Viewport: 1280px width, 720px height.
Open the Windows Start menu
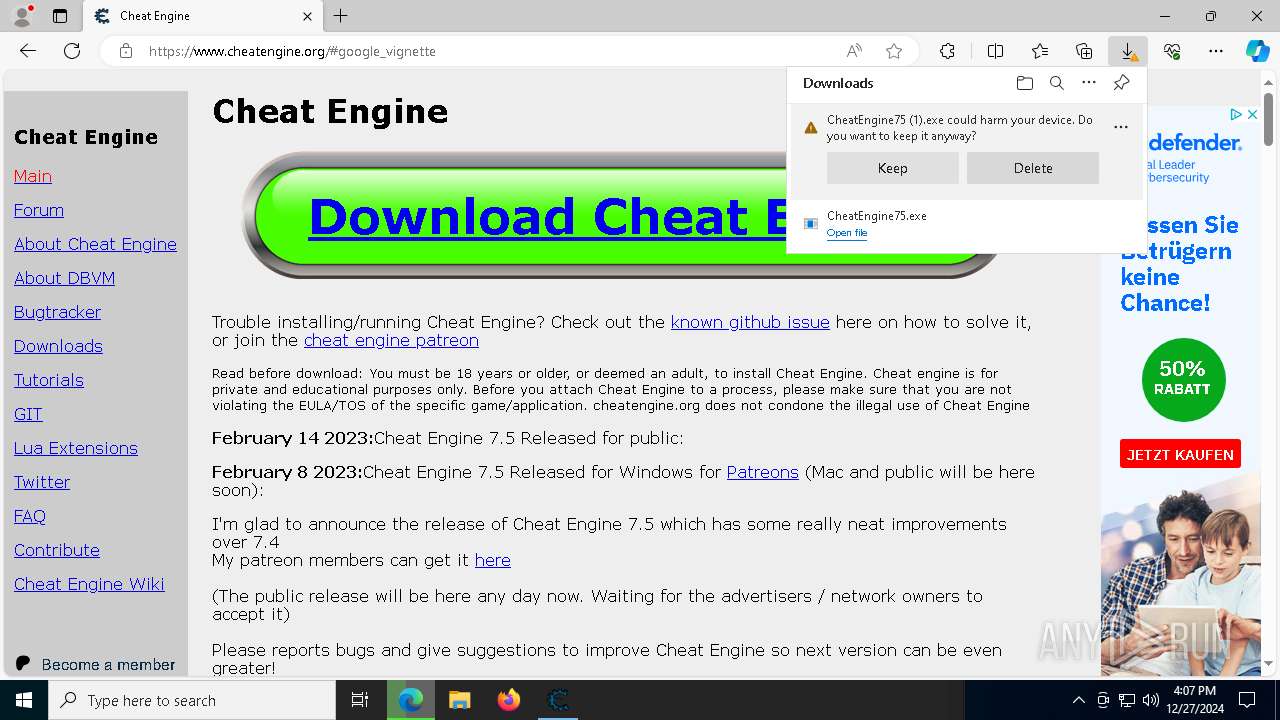point(24,700)
